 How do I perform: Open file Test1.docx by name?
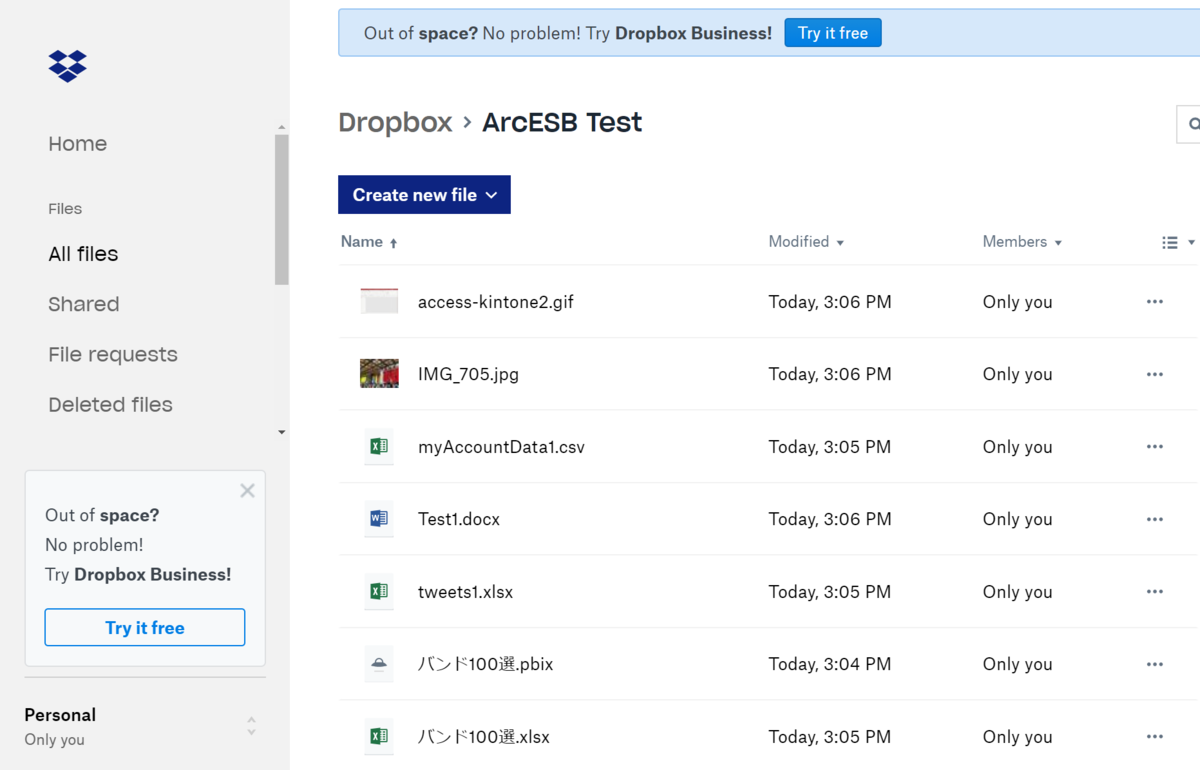pyautogui.click(x=459, y=519)
